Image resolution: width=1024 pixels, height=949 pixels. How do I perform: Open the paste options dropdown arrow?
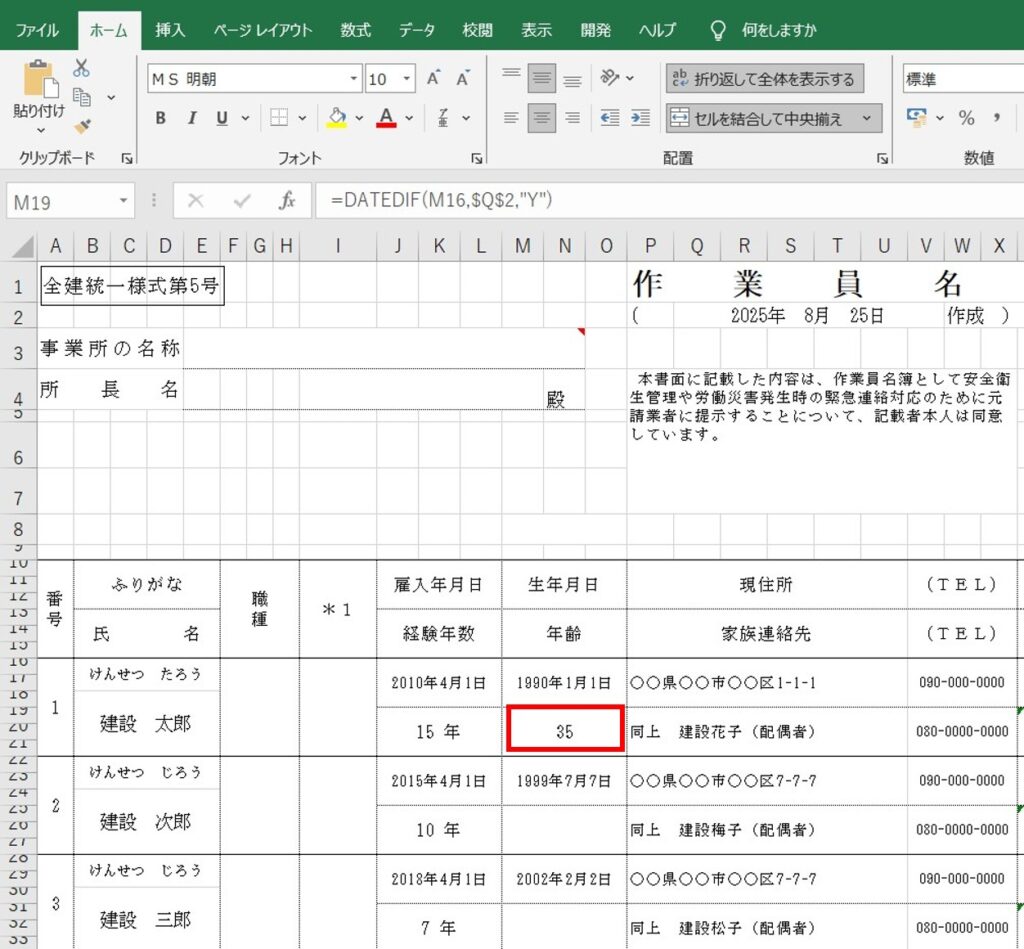40,131
